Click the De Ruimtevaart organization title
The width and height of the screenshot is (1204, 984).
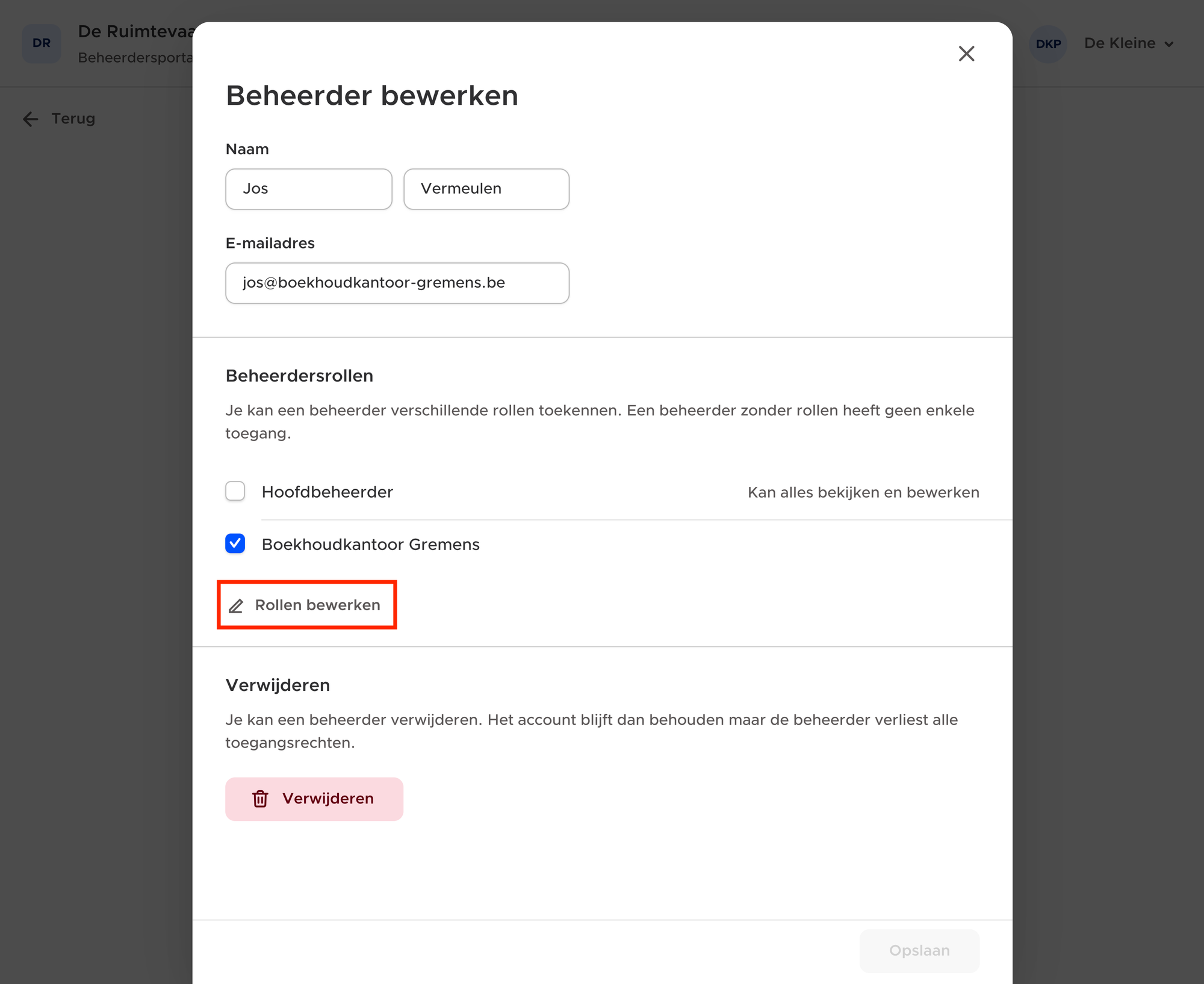click(135, 31)
